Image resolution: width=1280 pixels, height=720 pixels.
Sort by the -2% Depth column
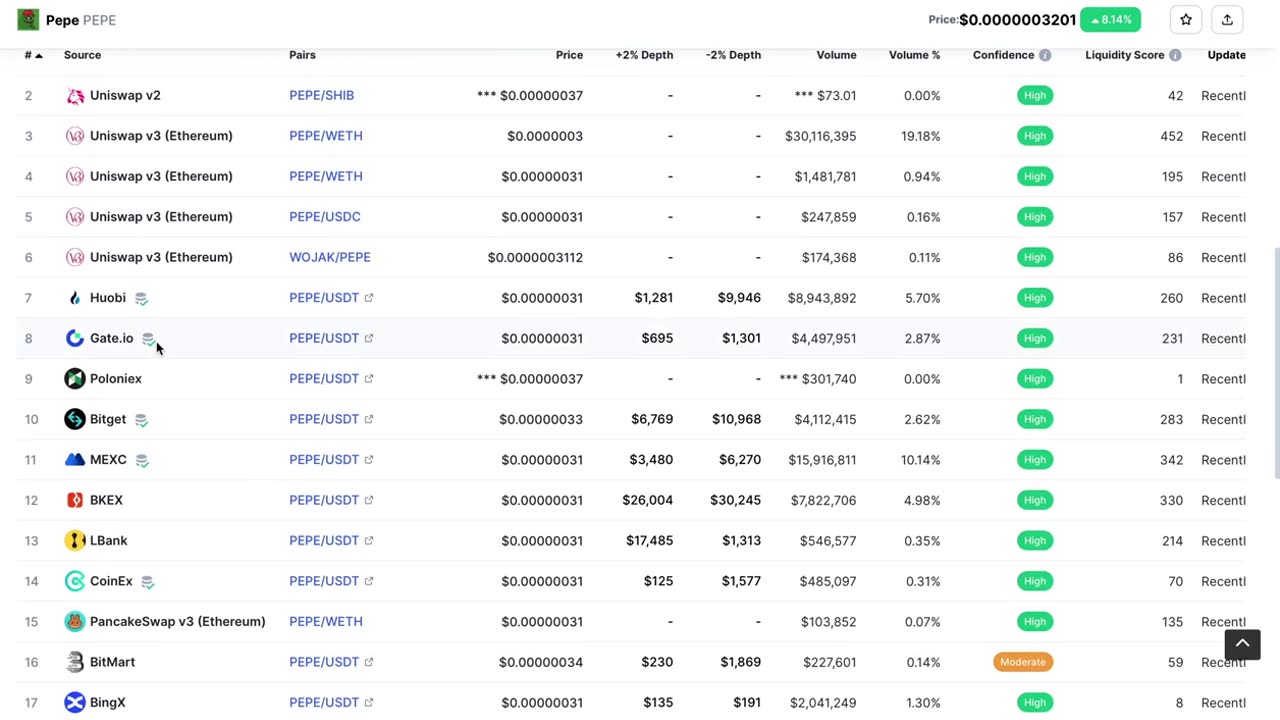point(733,55)
